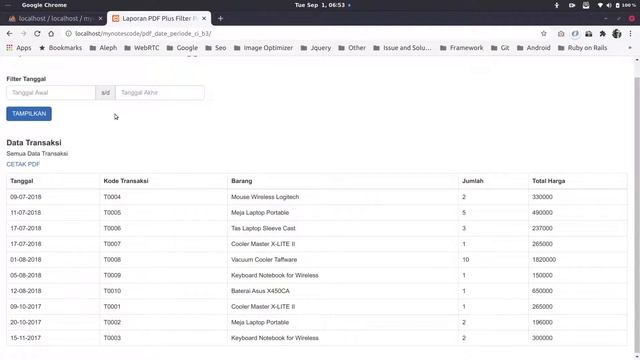
Task: Open the Google Chrome app menu in top bar
Action: click(x=44, y=5)
